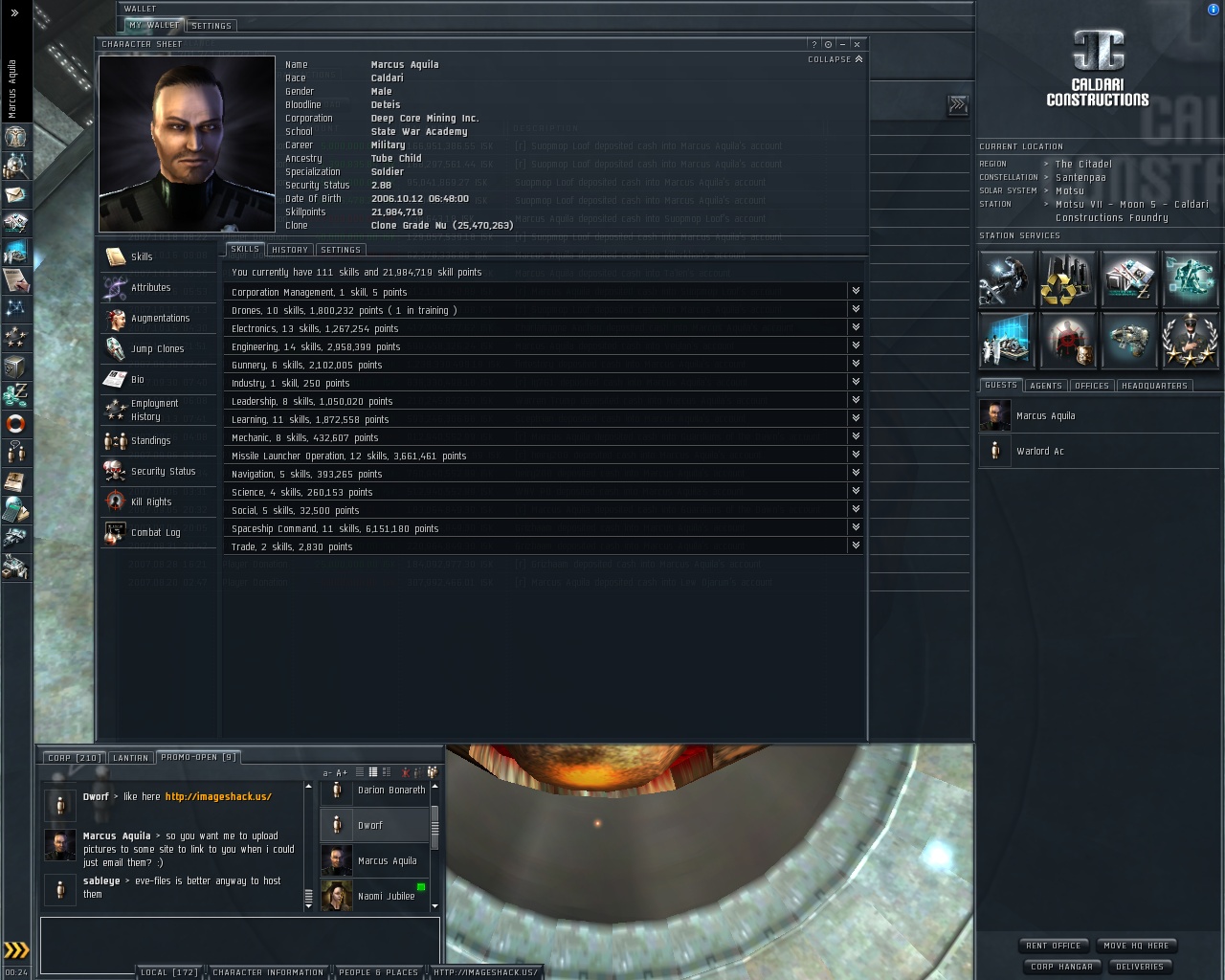Image resolution: width=1225 pixels, height=980 pixels.
Task: Click Marcus Aquila's portrait in Character Sheet
Action: click(x=187, y=144)
